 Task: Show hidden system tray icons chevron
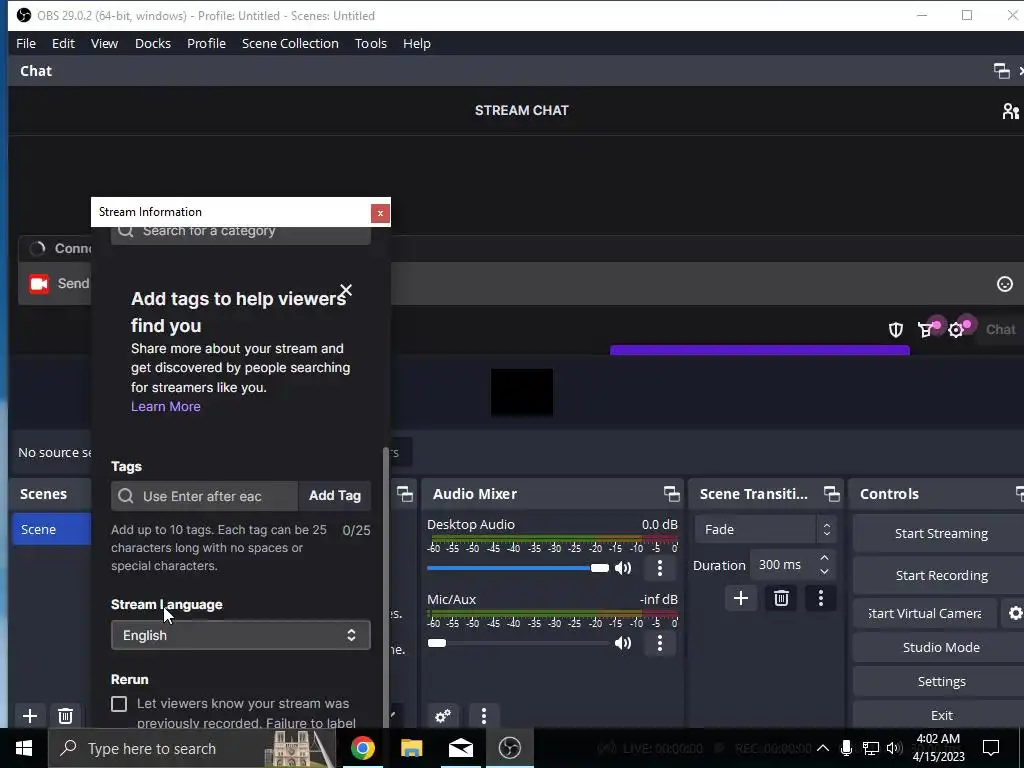(x=823, y=748)
